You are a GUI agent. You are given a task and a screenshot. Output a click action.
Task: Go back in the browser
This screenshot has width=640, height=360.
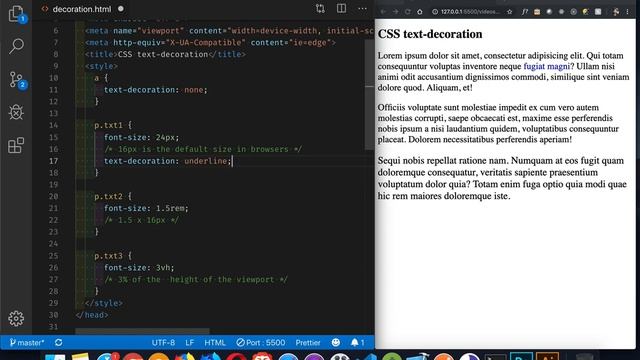coord(383,12)
